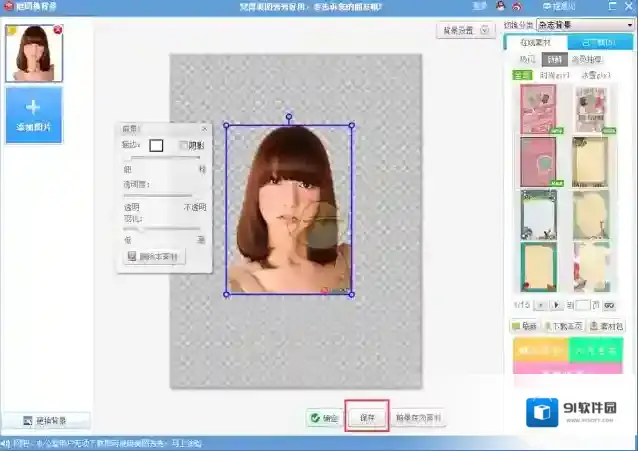Click the 确定 confirm button
Screen dimensions: 638x451
[324, 417]
